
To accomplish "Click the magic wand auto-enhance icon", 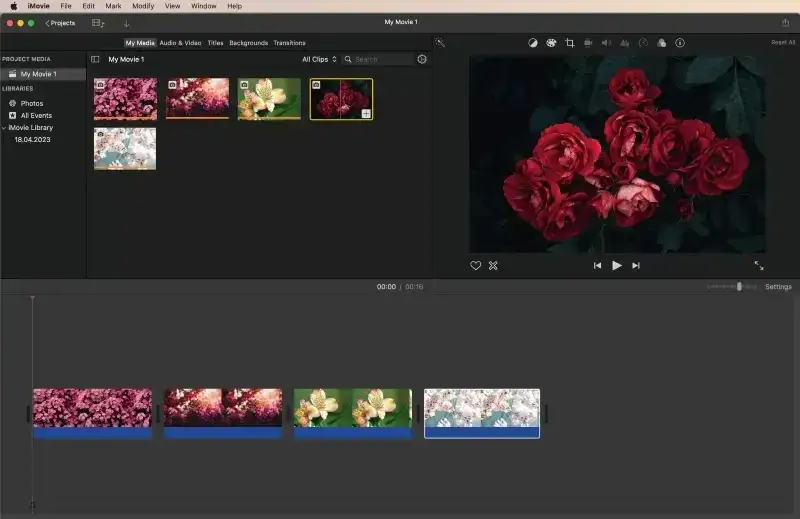I will coord(440,43).
